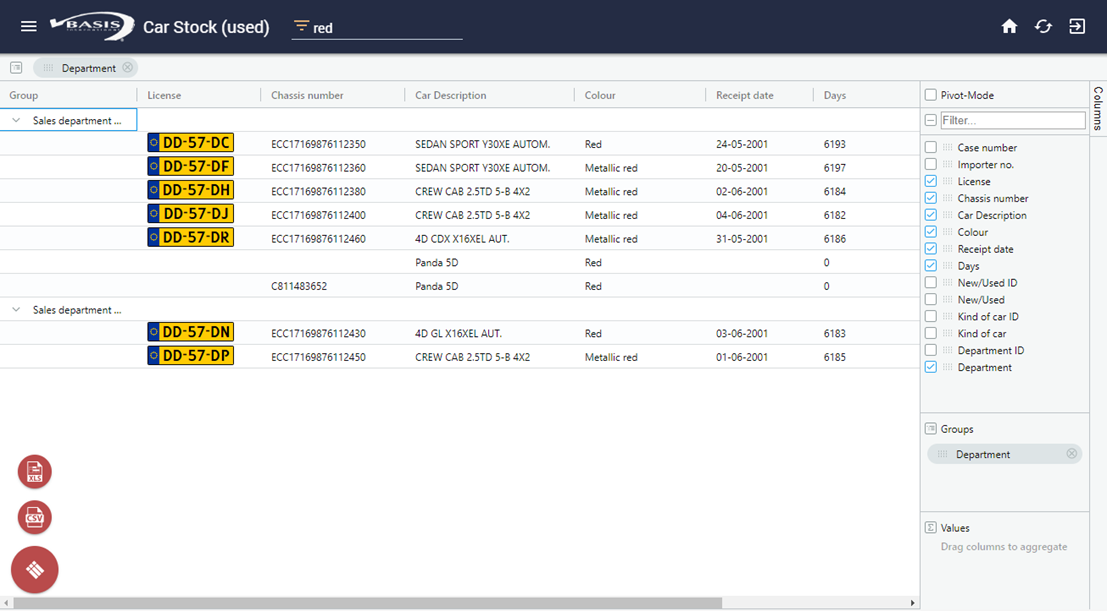Uncheck the Car Description column
The width and height of the screenshot is (1107, 611).
tap(931, 215)
